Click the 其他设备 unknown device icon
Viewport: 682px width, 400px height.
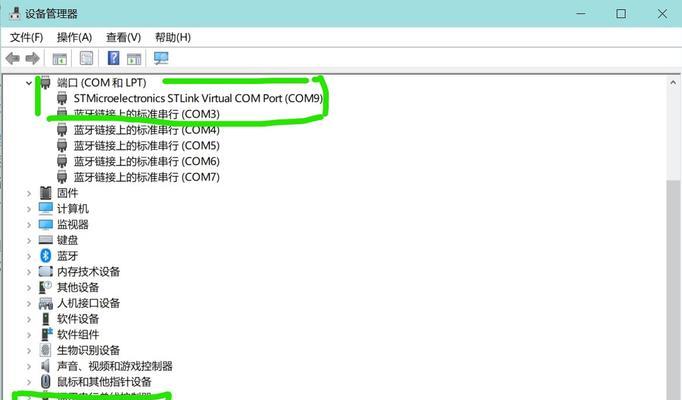pyautogui.click(x=46, y=287)
